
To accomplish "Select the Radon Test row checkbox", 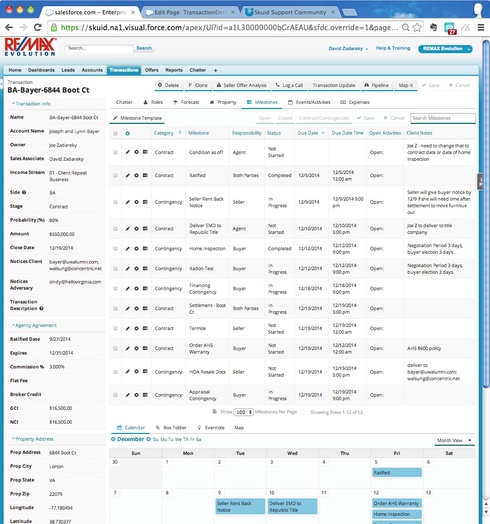I will (116, 268).
